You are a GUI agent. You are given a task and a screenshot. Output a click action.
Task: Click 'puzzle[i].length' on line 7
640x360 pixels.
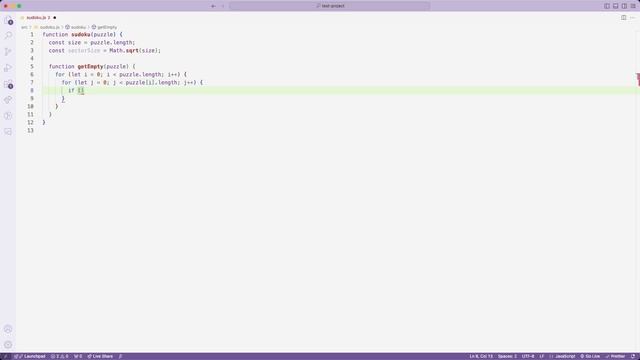coord(152,82)
